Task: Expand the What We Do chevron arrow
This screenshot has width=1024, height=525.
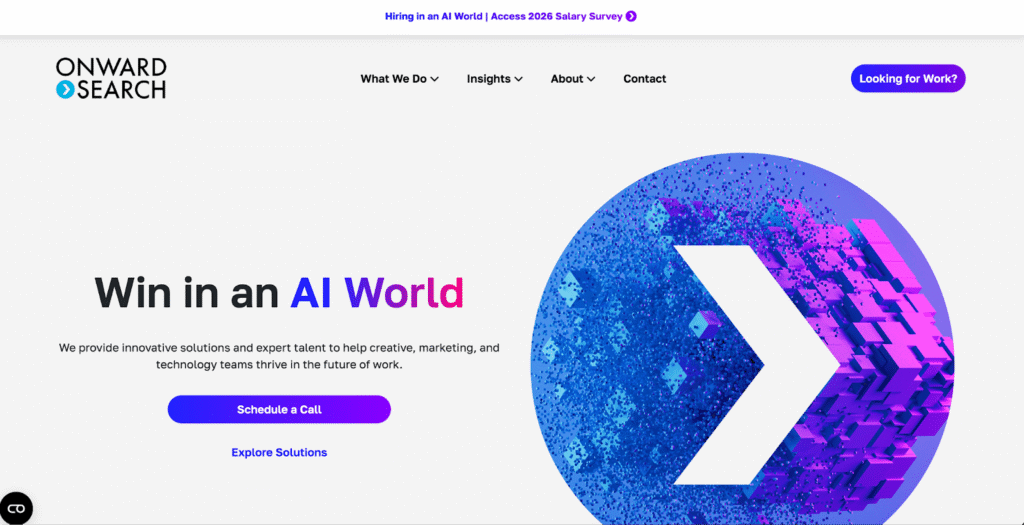Action: click(x=435, y=80)
